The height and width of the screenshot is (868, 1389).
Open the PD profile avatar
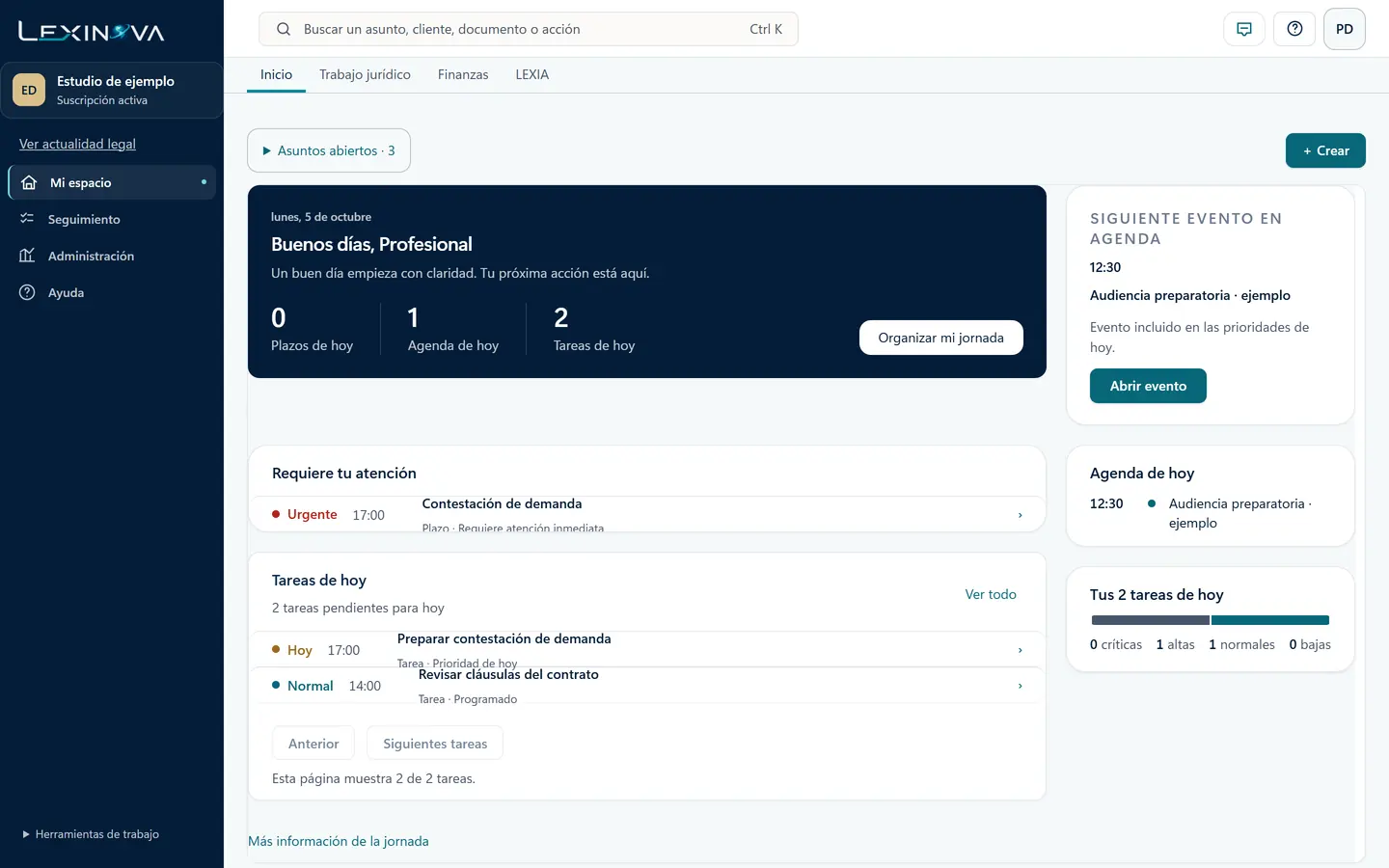coord(1345,29)
